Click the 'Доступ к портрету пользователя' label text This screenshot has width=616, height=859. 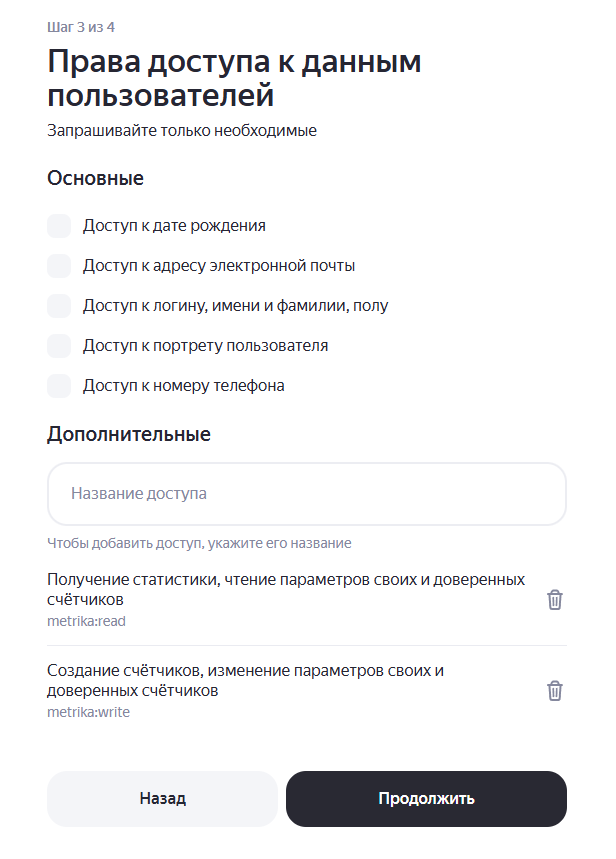[205, 346]
